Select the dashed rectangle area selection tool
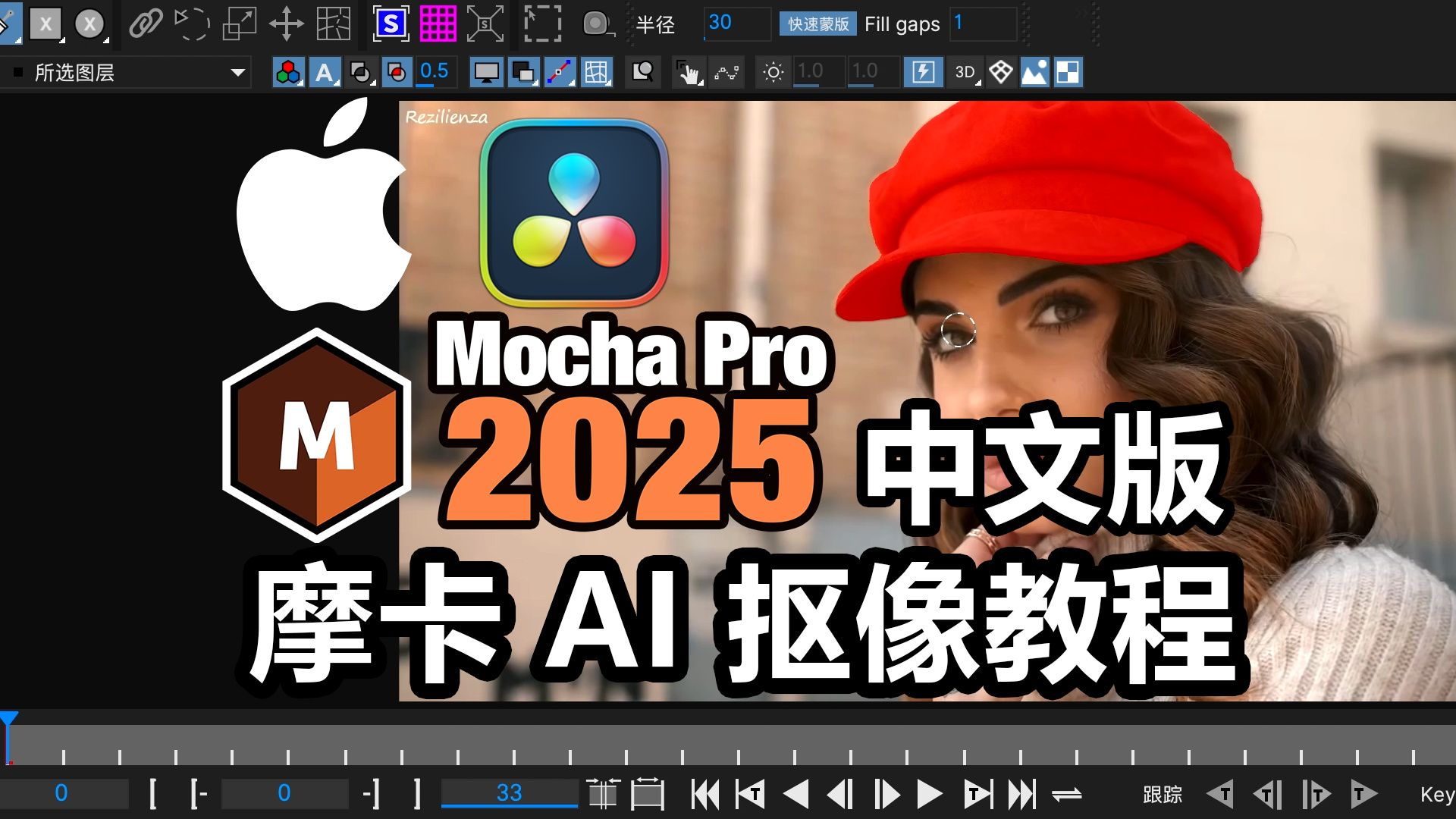The width and height of the screenshot is (1456, 819). [x=543, y=24]
